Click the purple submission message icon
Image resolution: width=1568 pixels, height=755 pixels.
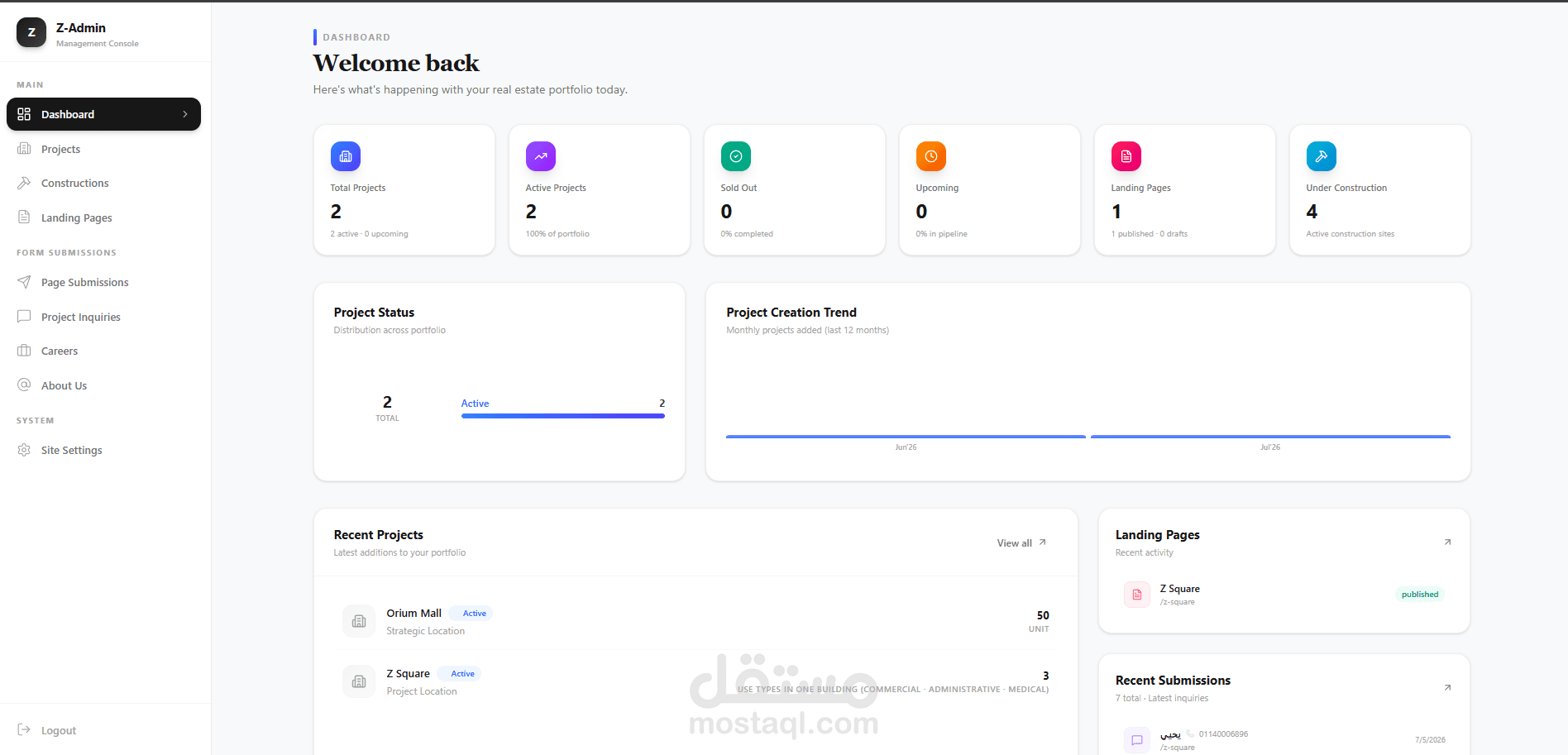pyautogui.click(x=1137, y=740)
